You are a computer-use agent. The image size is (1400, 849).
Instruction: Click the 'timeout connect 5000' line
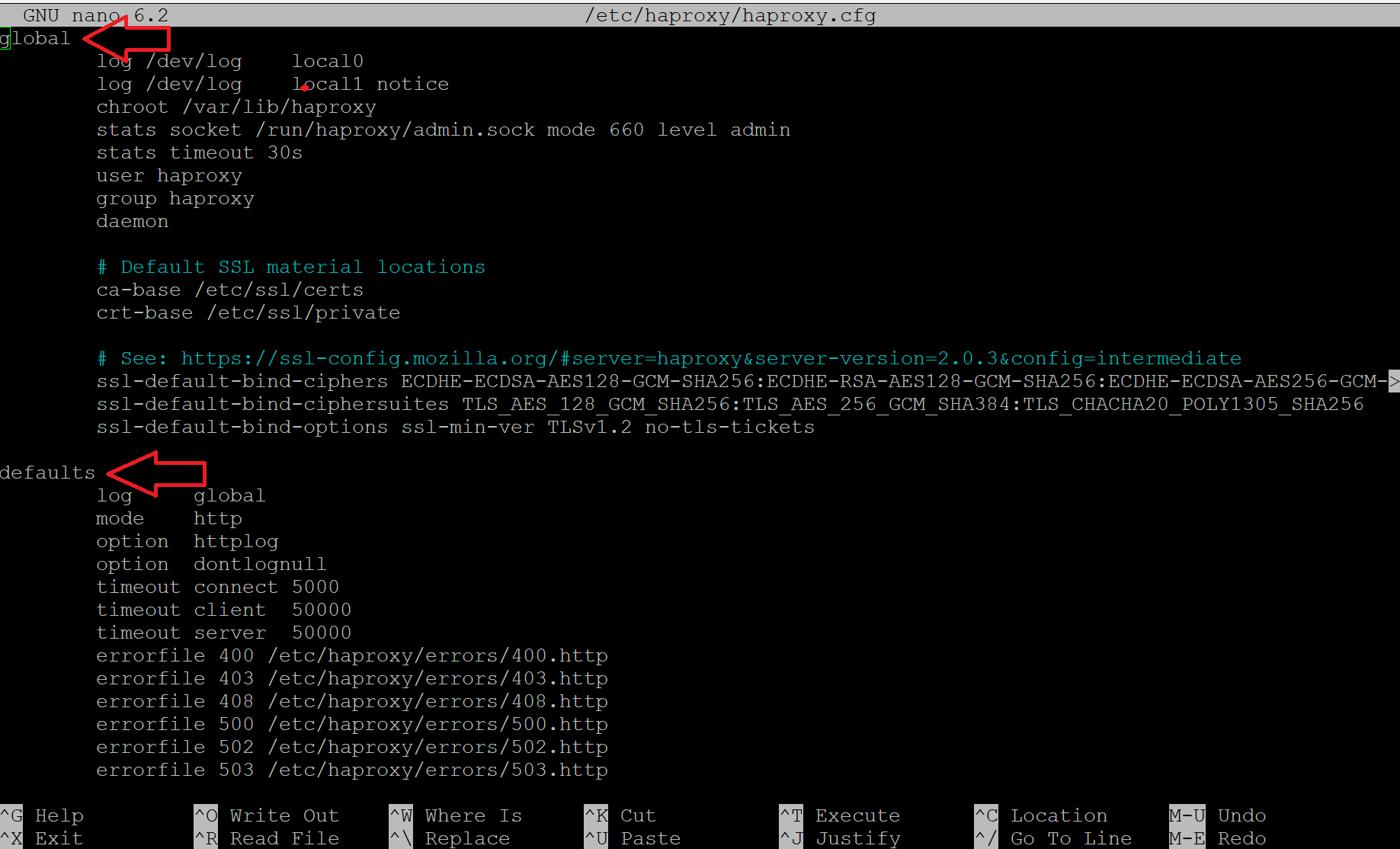[218, 587]
